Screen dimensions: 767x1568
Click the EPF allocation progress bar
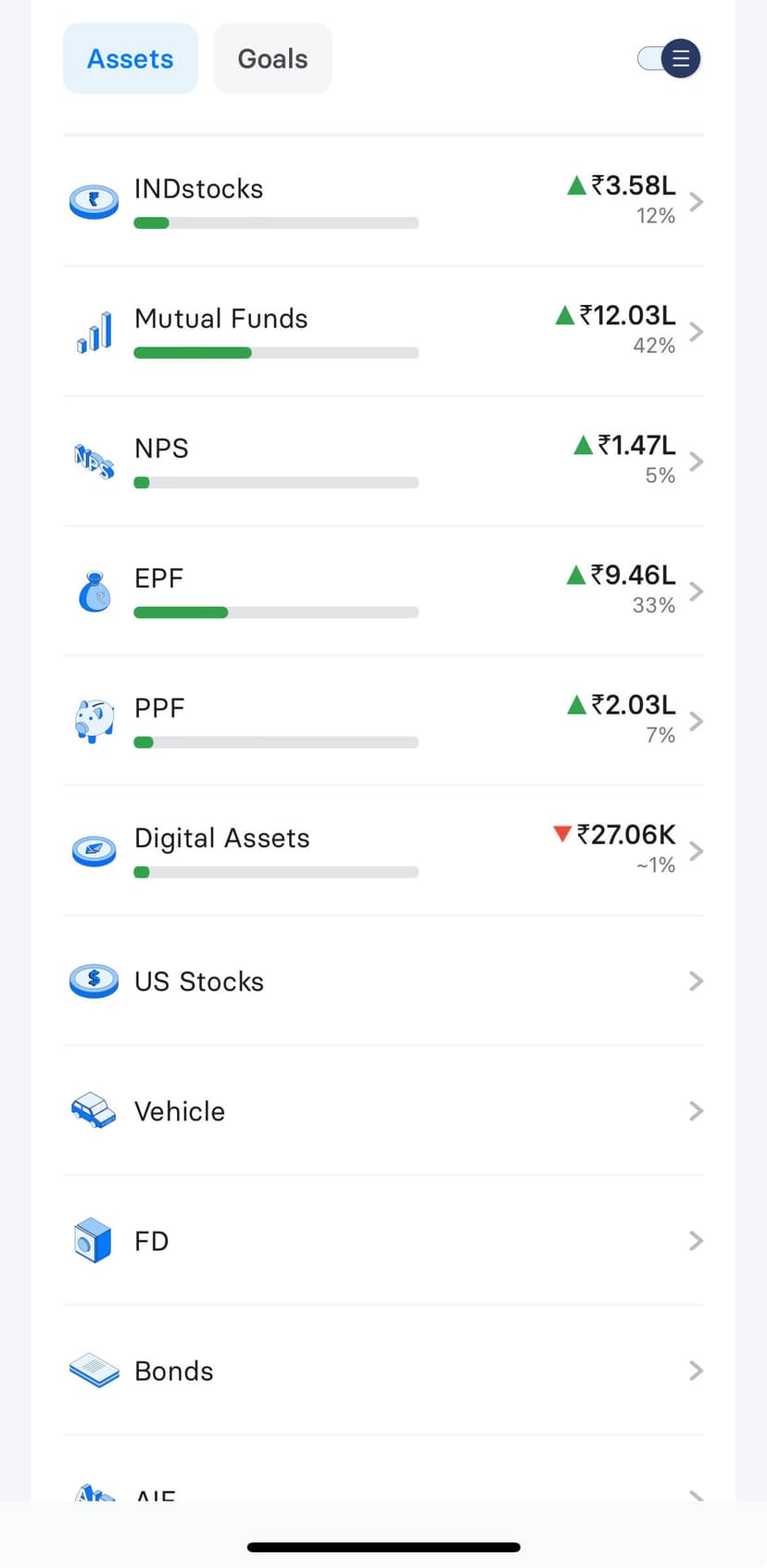tap(276, 613)
